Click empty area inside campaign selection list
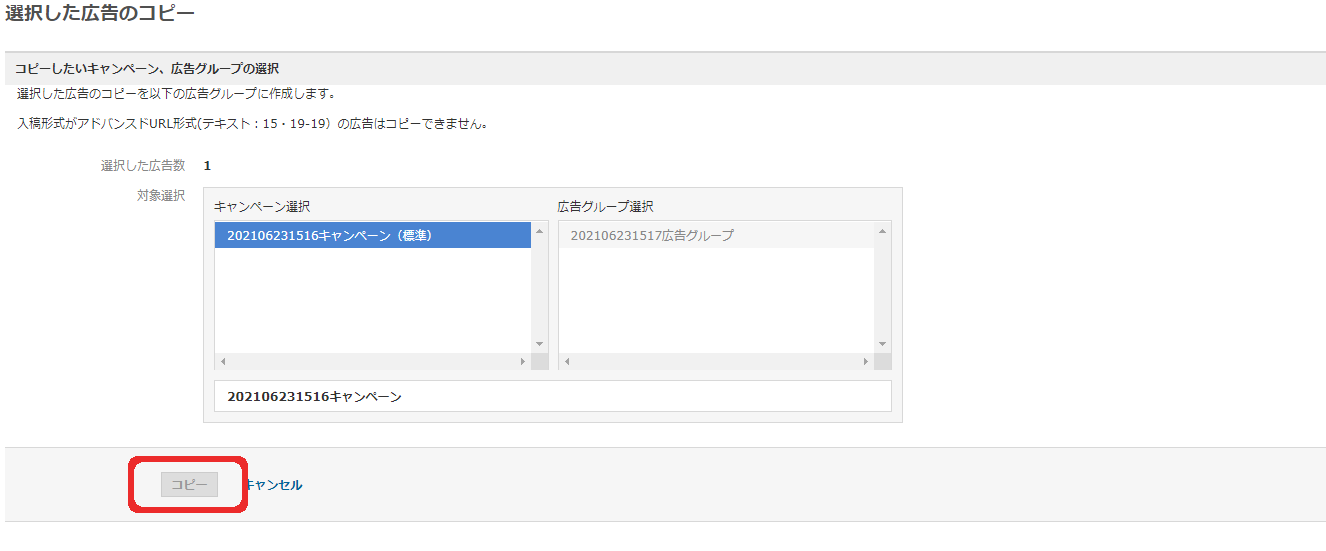This screenshot has width=1326, height=551. click(x=372, y=300)
